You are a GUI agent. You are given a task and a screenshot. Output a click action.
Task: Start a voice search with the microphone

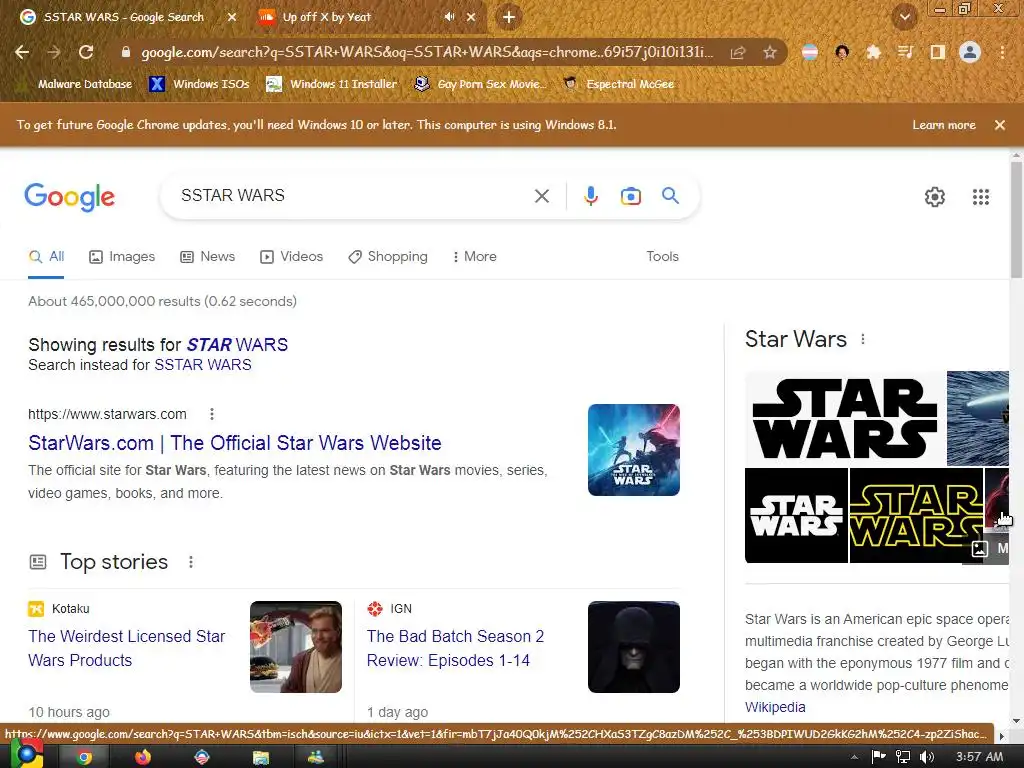pyautogui.click(x=590, y=196)
